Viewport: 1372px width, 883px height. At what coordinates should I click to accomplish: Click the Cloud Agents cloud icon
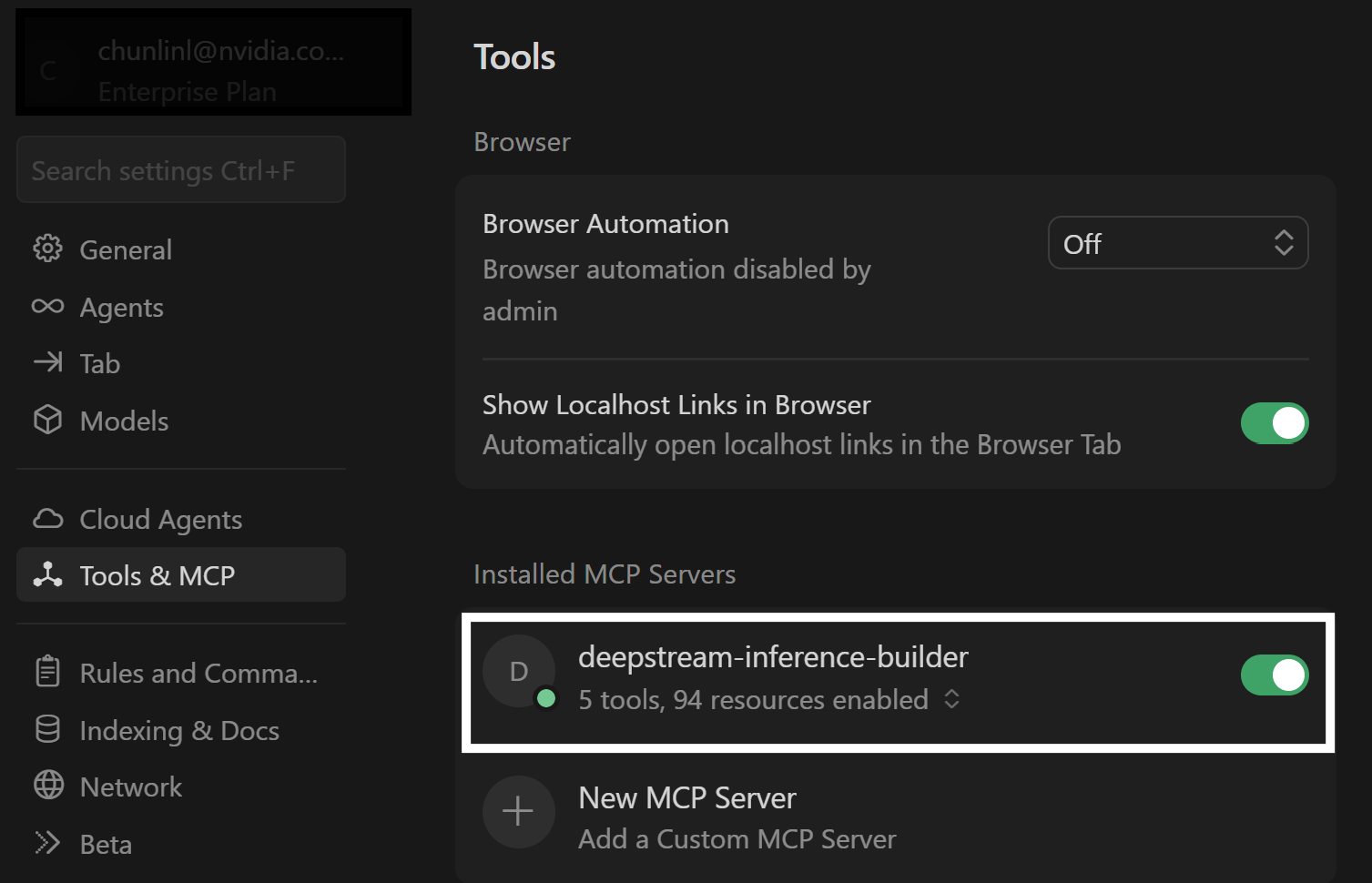pos(48,518)
